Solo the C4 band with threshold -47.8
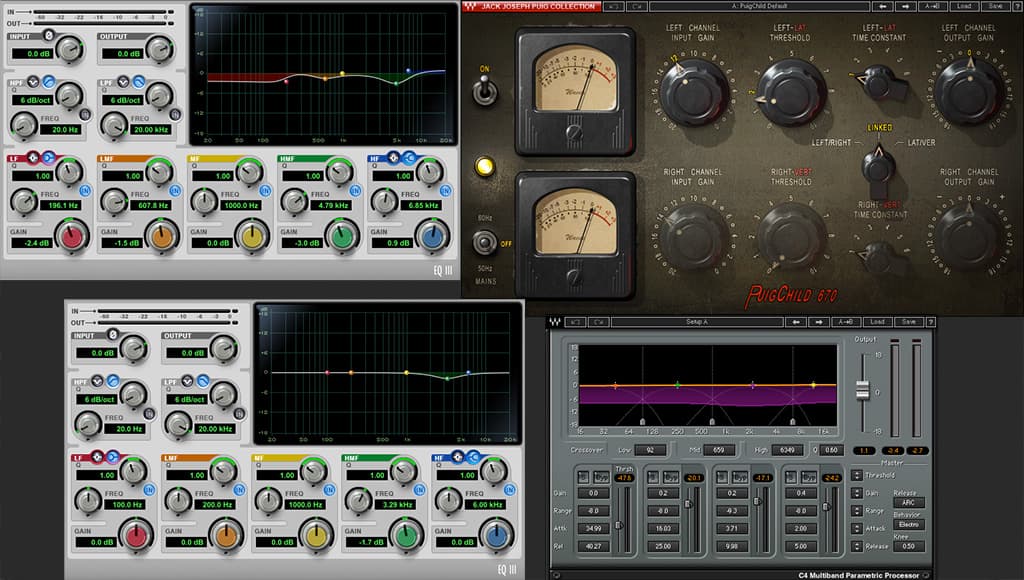The height and width of the screenshot is (580, 1024). pyautogui.click(x=583, y=477)
